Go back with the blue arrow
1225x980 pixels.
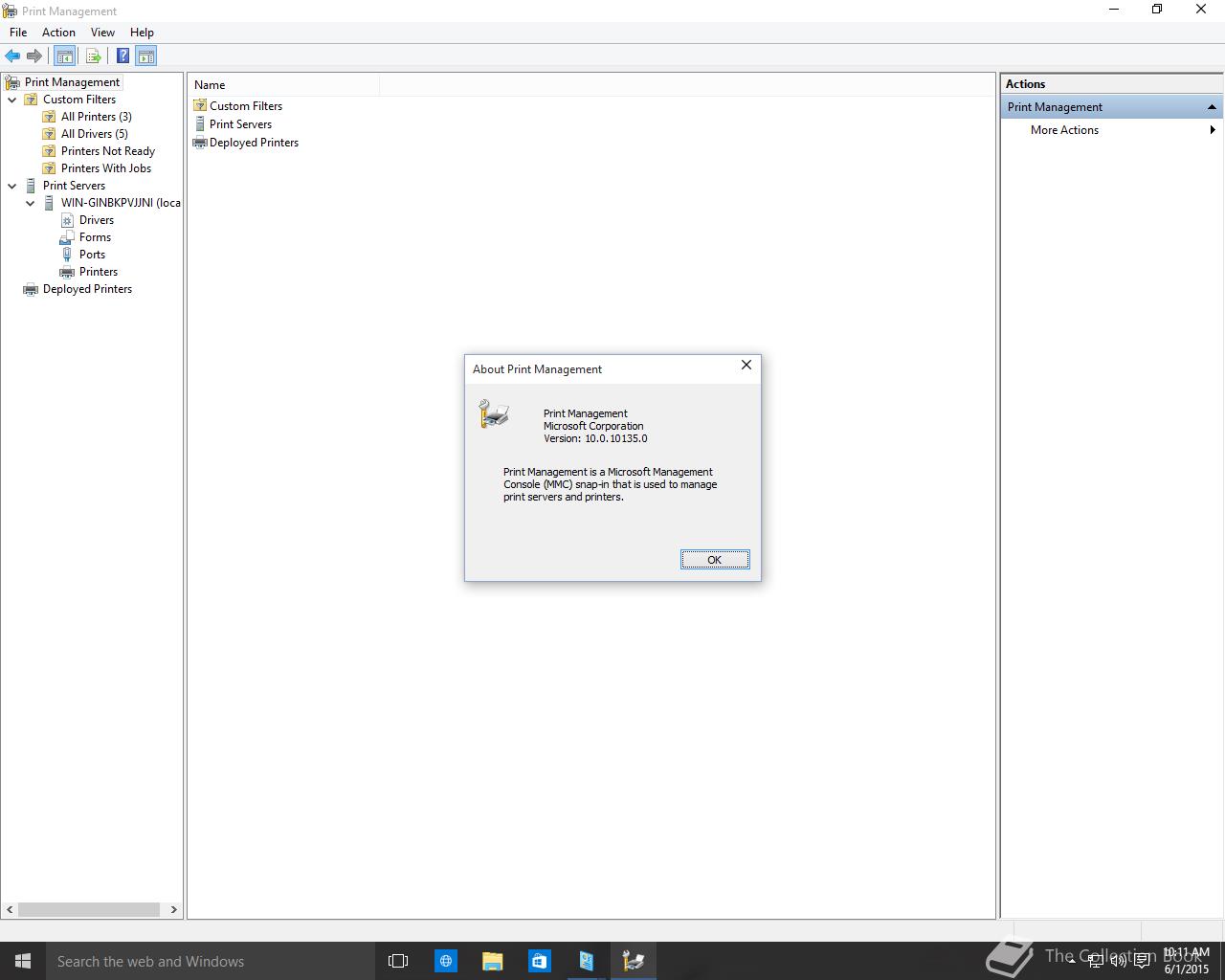[12, 56]
